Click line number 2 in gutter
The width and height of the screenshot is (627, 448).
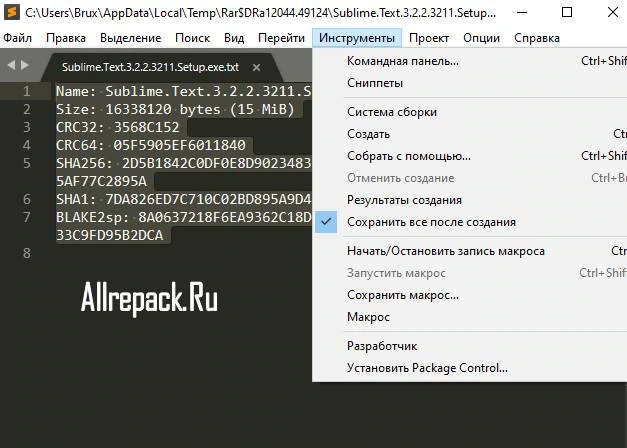tap(26, 109)
